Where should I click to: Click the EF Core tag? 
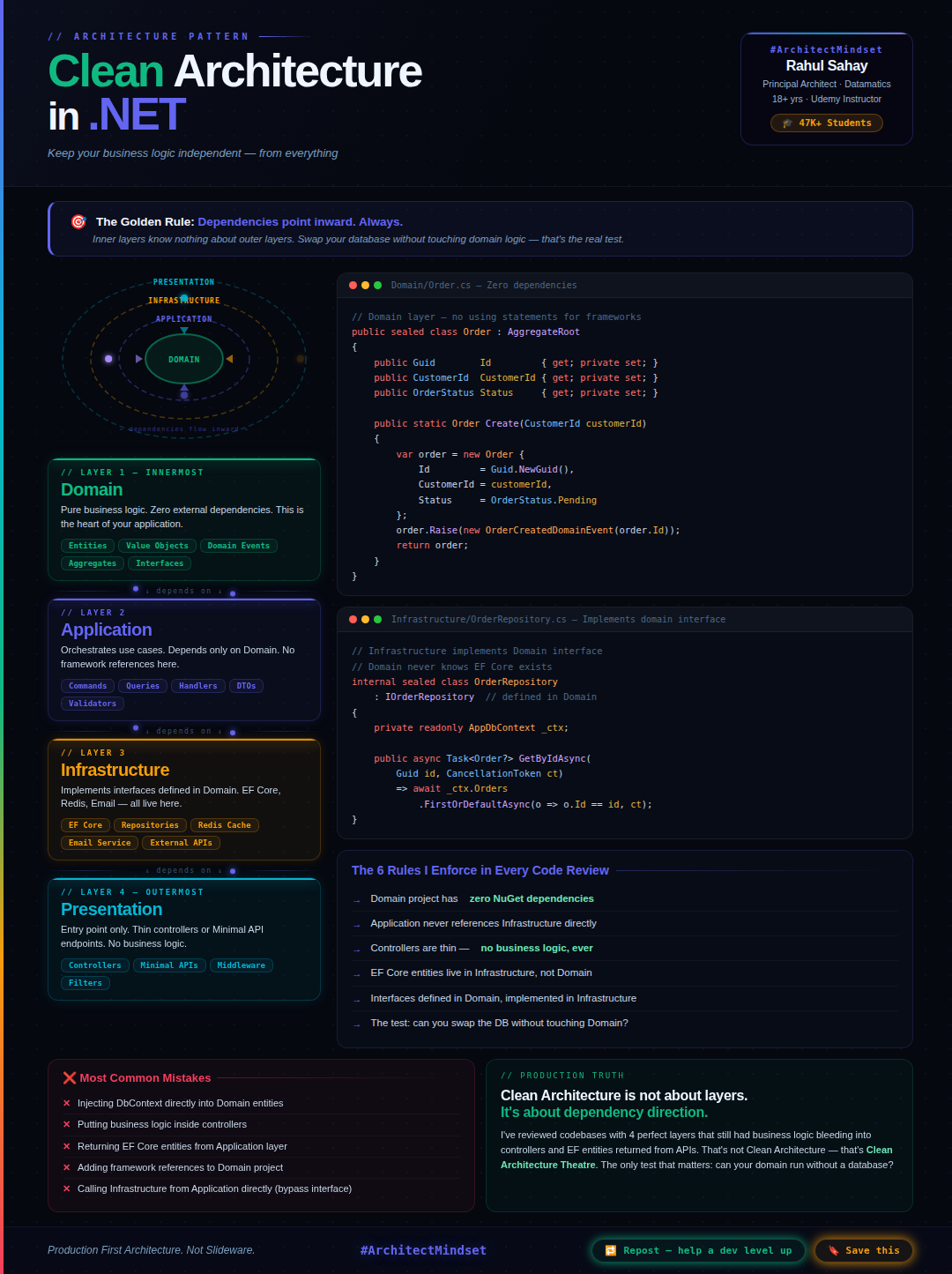coord(86,825)
